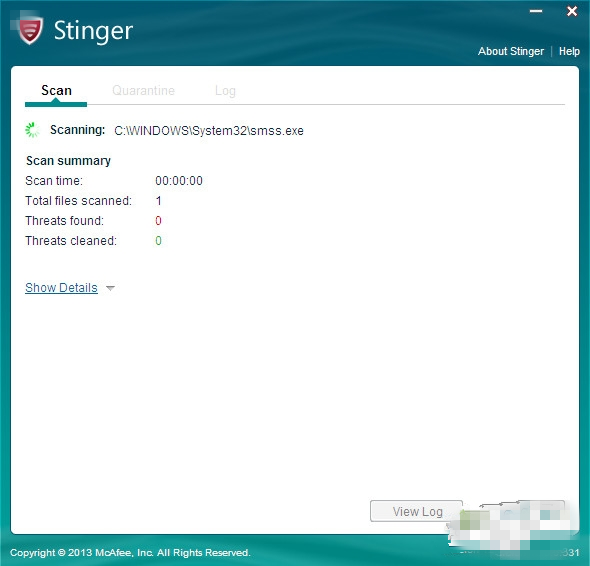Click the Total files scanned value
This screenshot has width=590, height=566.
tap(158, 201)
